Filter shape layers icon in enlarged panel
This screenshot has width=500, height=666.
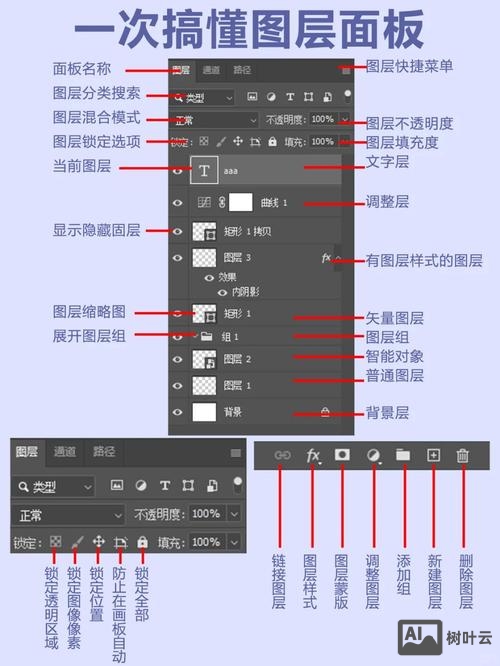[188, 485]
